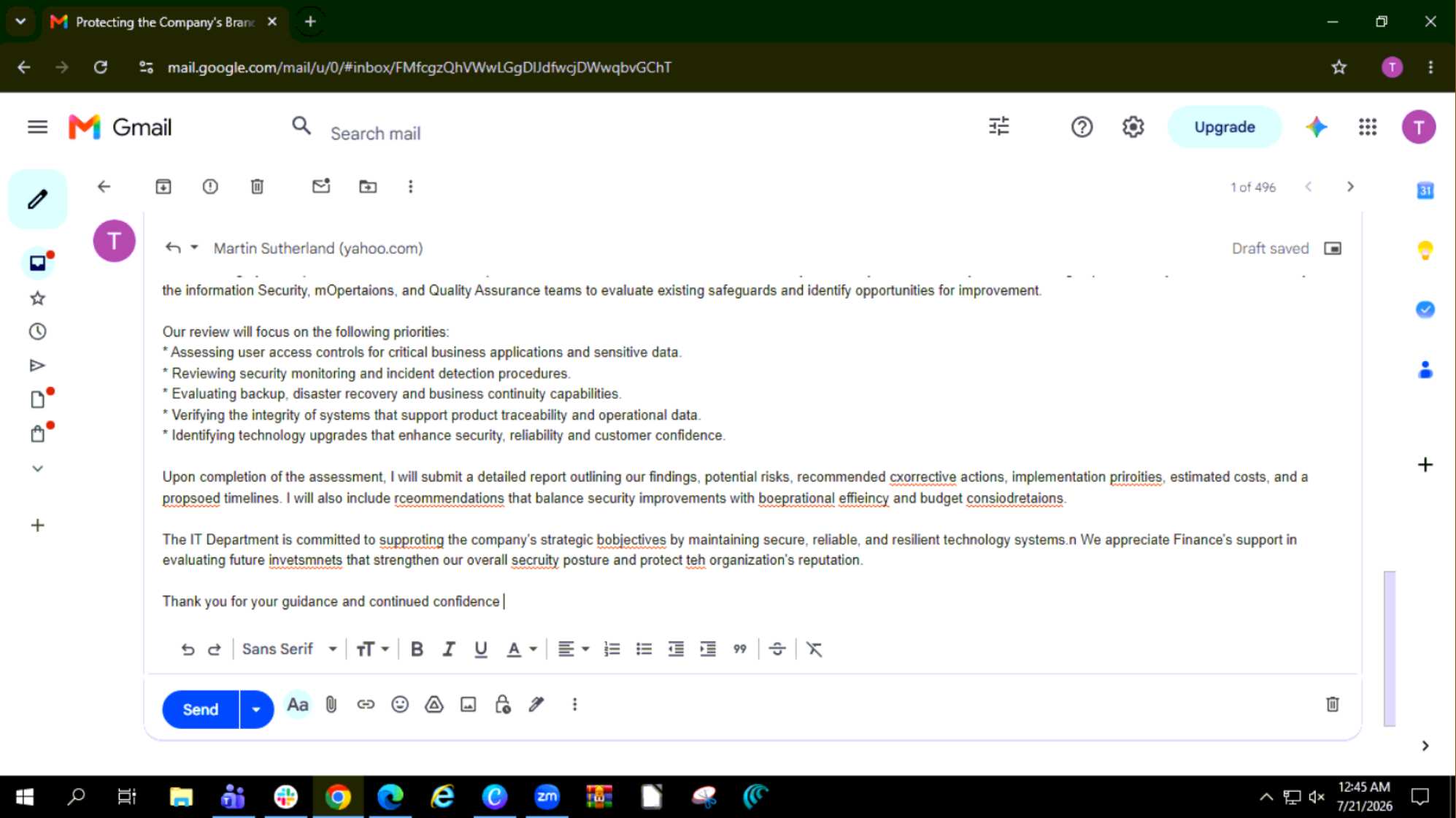Screen dimensions: 1456x818
Task: Open the Chrome tab search dropdown
Action: pyautogui.click(x=20, y=21)
